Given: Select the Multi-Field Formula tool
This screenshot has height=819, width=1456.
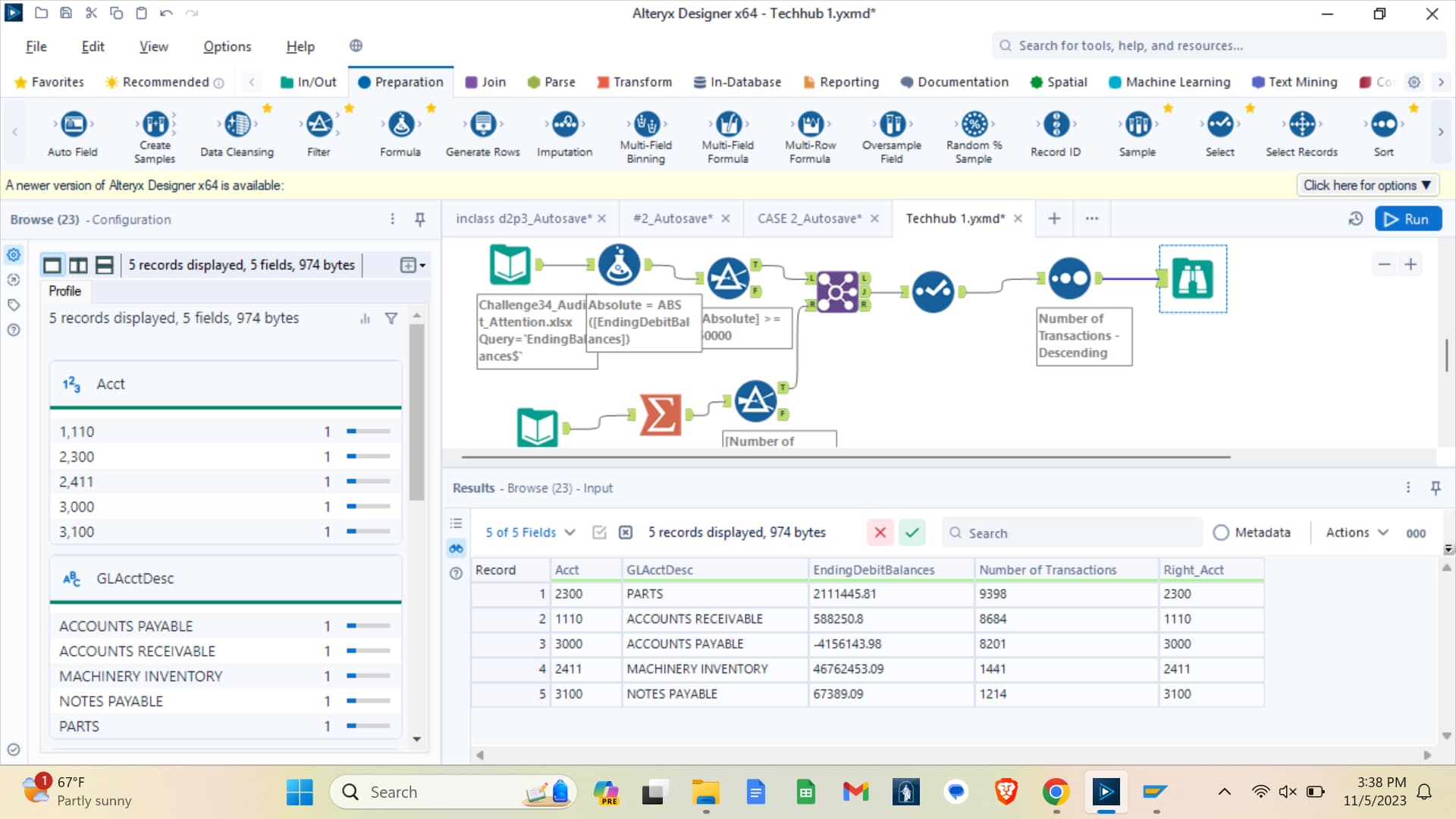Looking at the screenshot, I should point(728,136).
